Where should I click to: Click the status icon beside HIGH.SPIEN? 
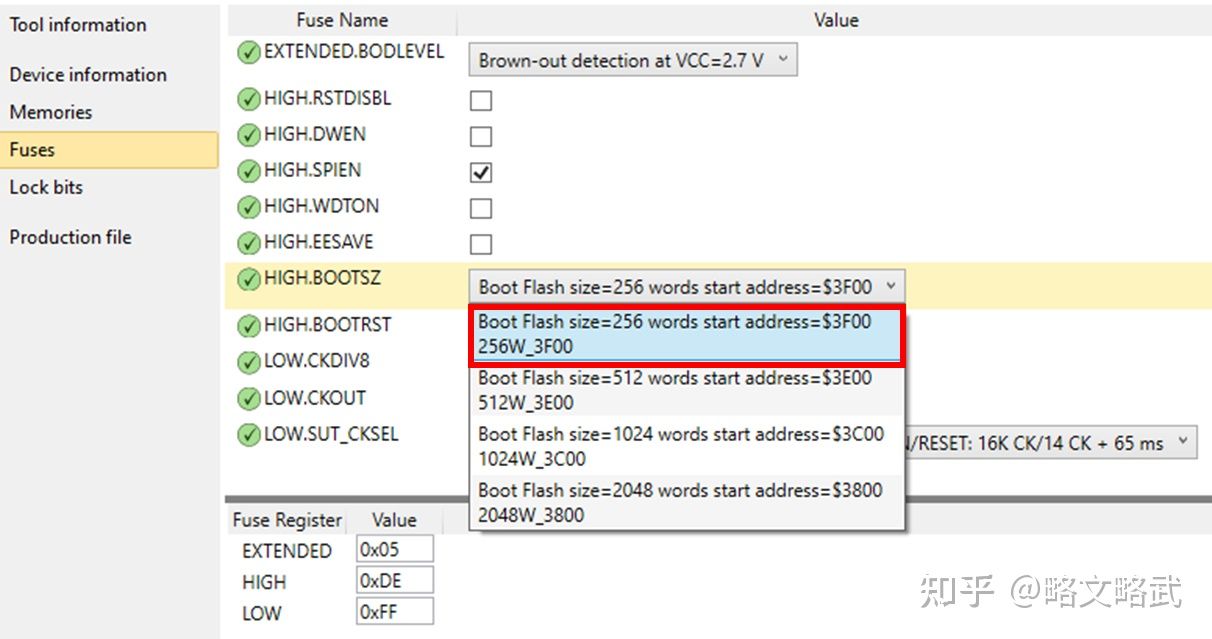pos(249,171)
